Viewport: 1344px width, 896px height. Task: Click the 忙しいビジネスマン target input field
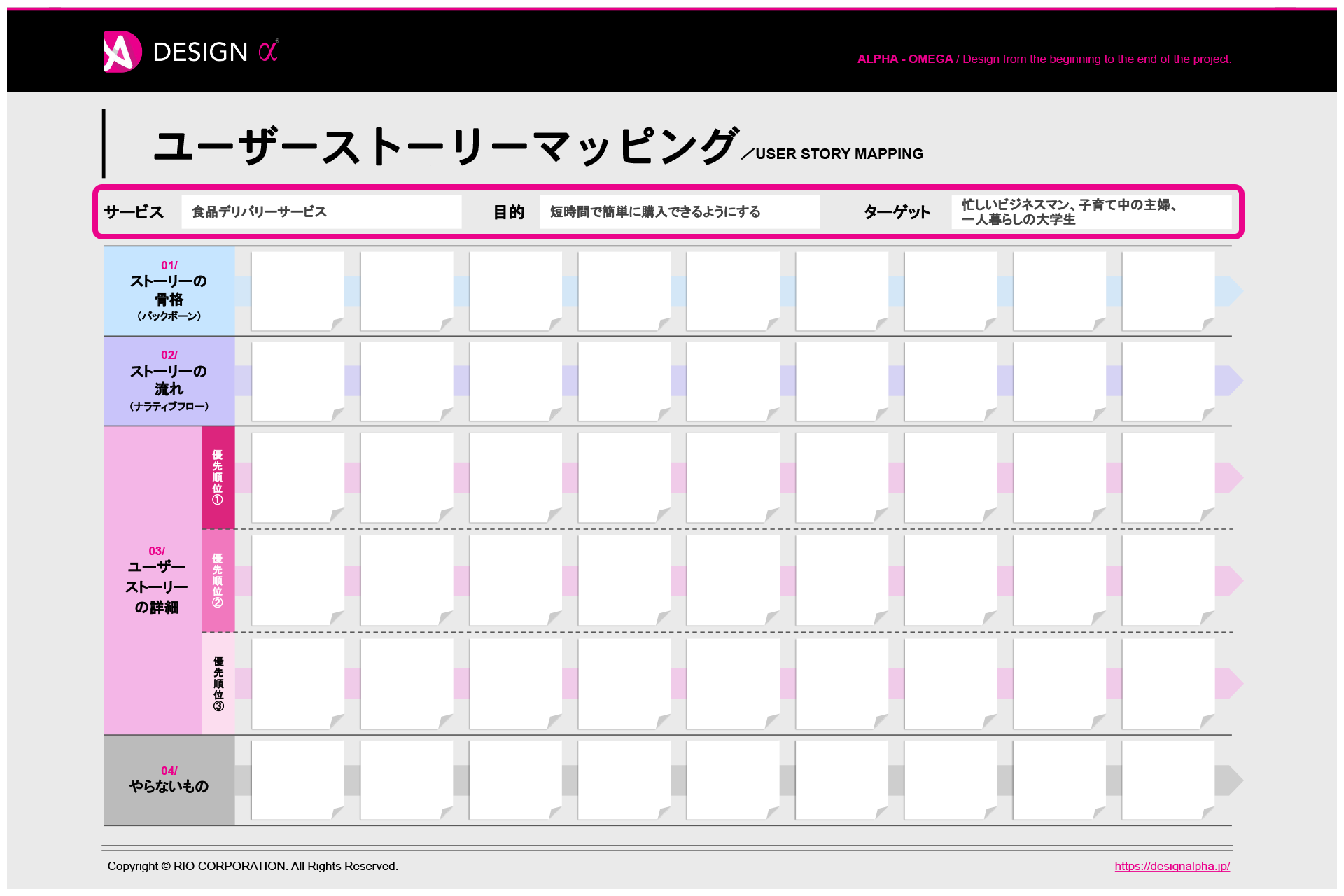pyautogui.click(x=1091, y=212)
